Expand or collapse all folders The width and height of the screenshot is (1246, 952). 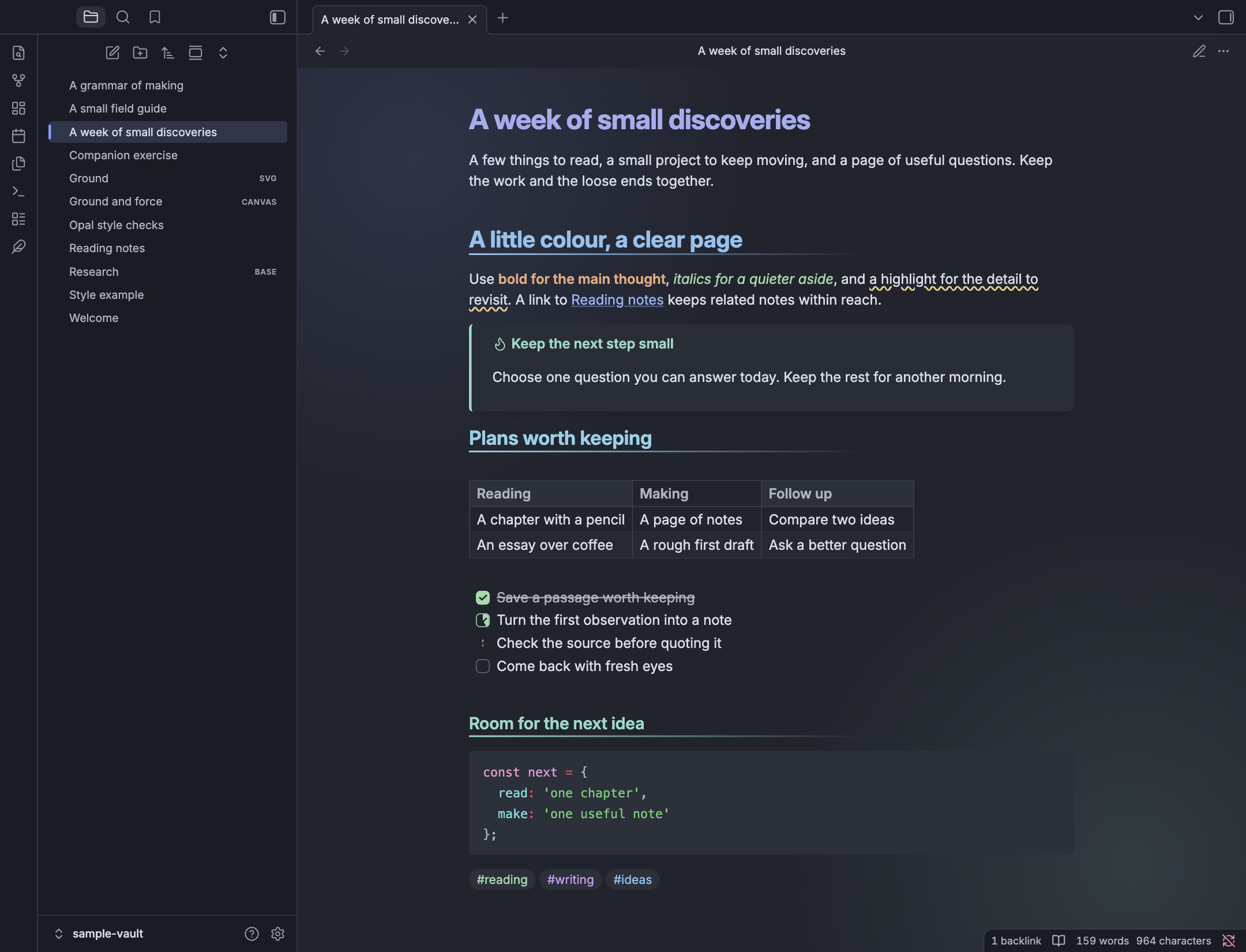223,53
